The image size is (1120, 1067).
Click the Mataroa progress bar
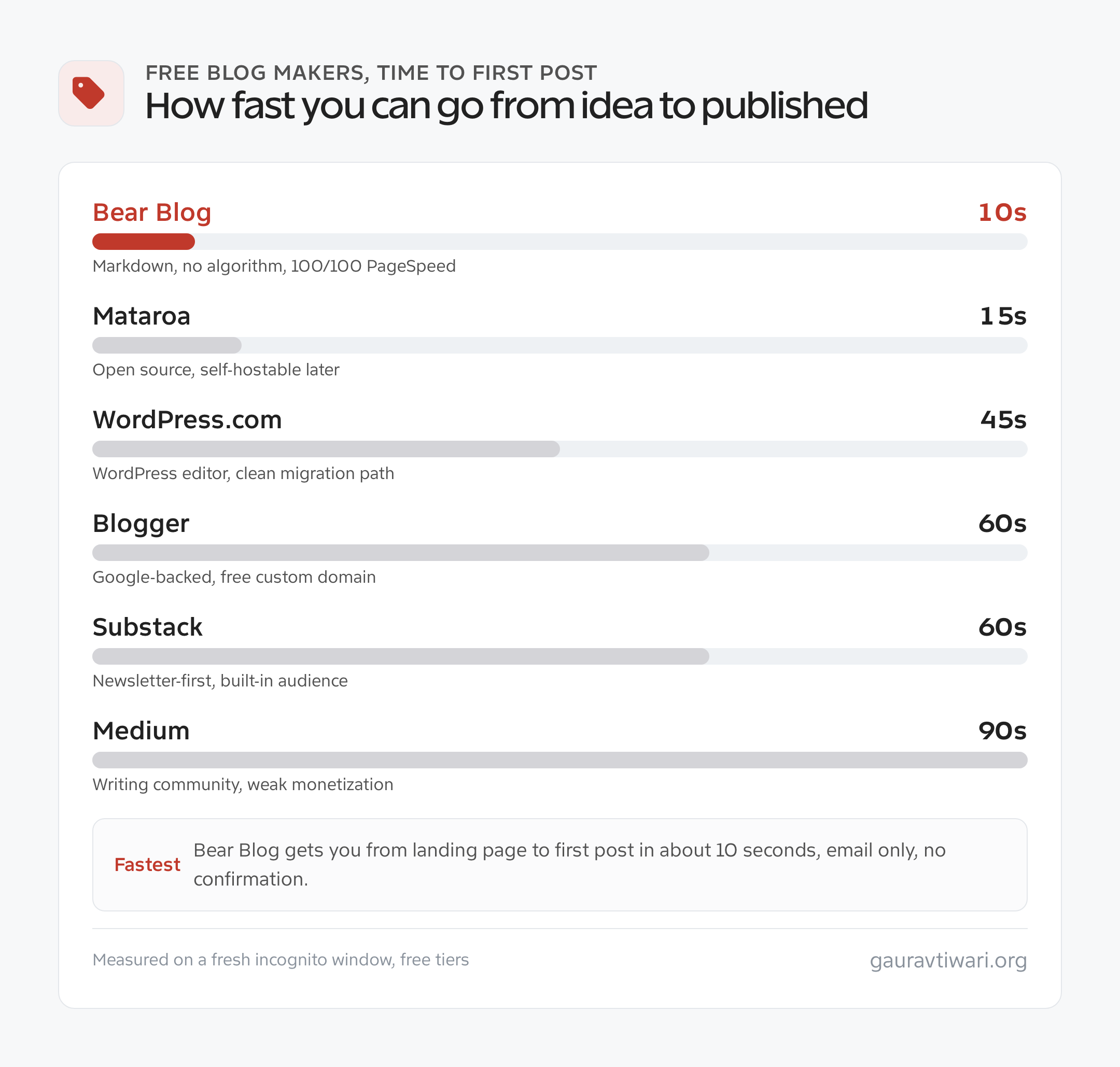(166, 345)
